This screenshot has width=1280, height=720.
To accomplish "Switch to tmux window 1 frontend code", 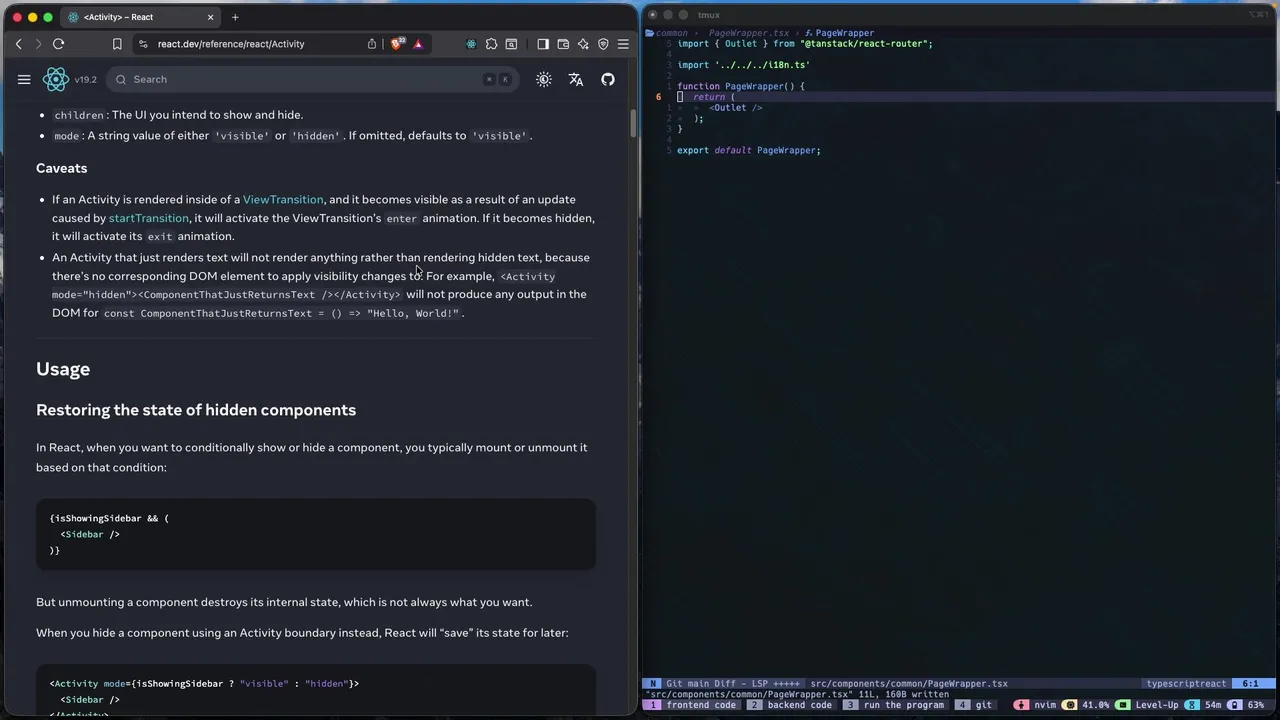I will click(x=693, y=705).
